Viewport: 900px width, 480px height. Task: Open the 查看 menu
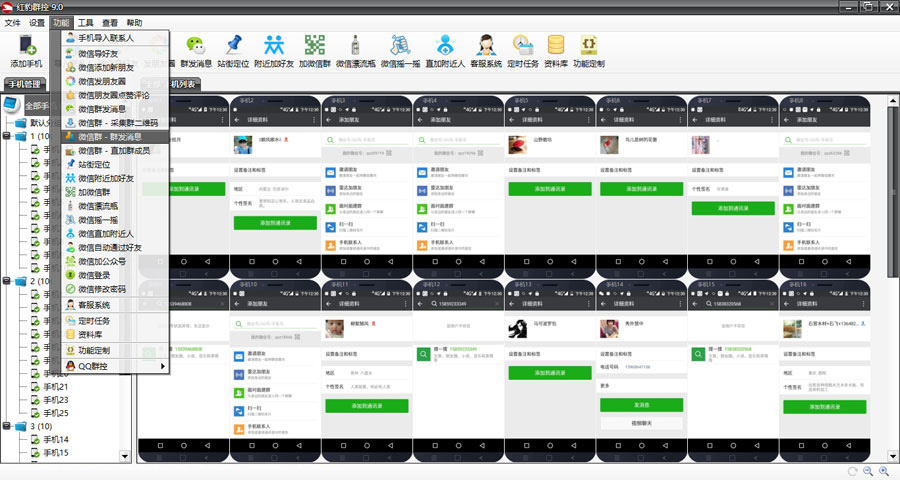110,23
